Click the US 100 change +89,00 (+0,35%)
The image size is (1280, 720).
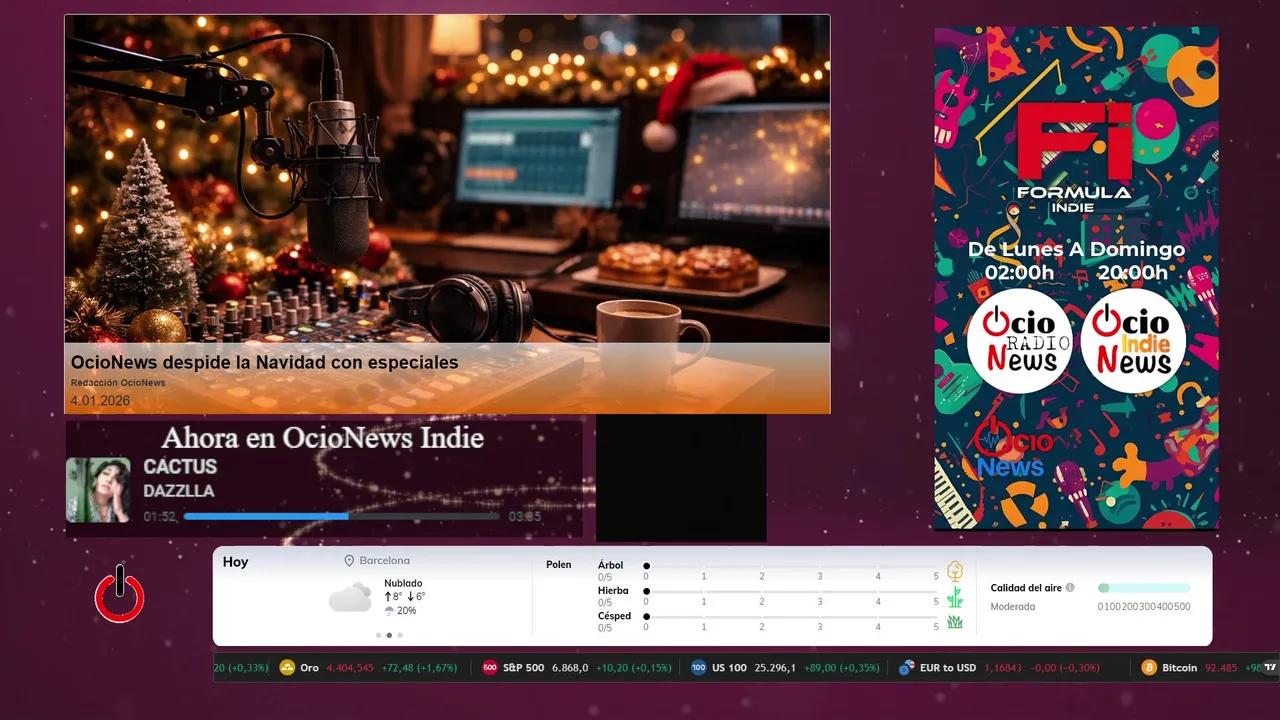coord(842,667)
